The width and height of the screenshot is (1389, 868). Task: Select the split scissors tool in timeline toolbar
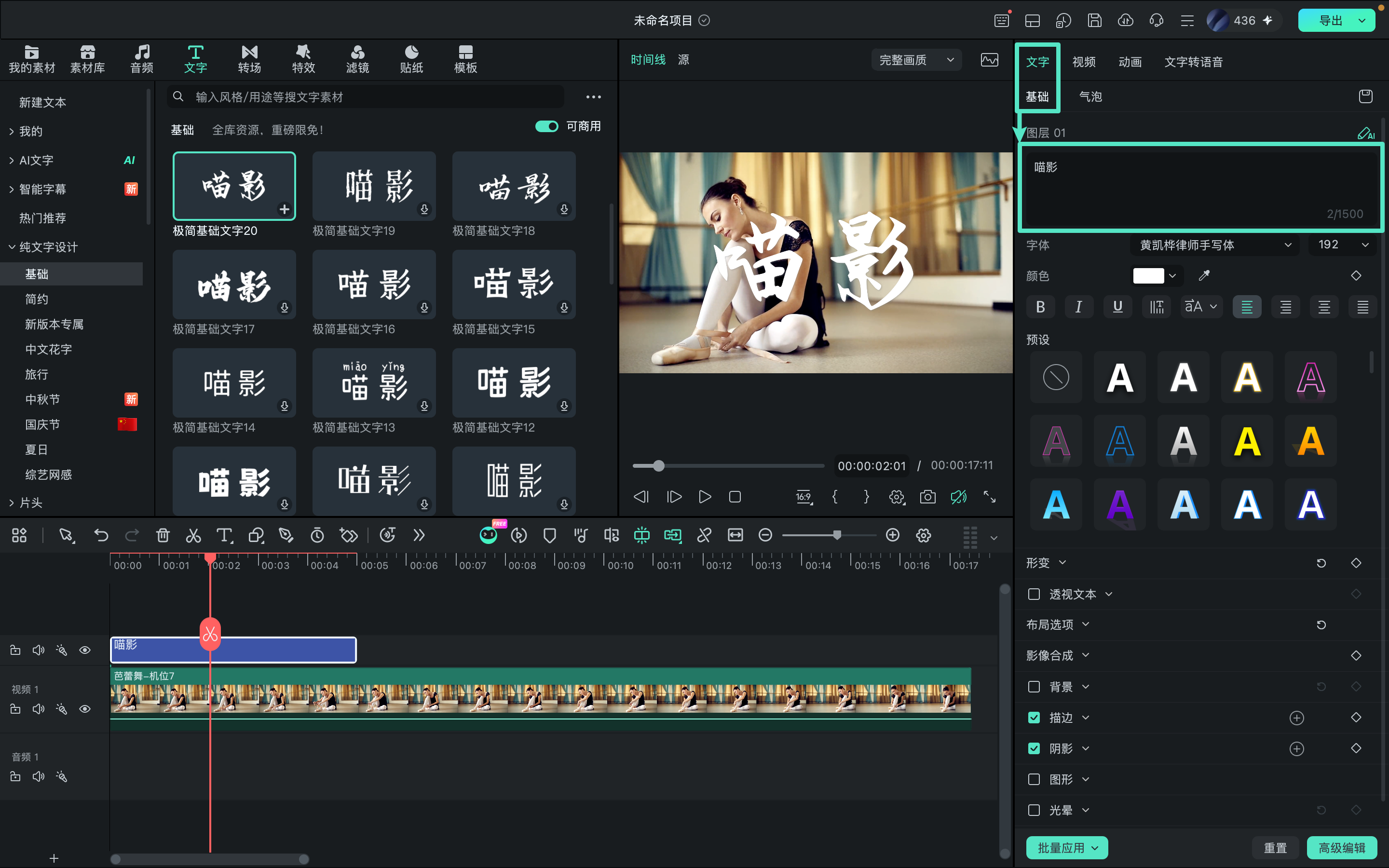pyautogui.click(x=193, y=536)
